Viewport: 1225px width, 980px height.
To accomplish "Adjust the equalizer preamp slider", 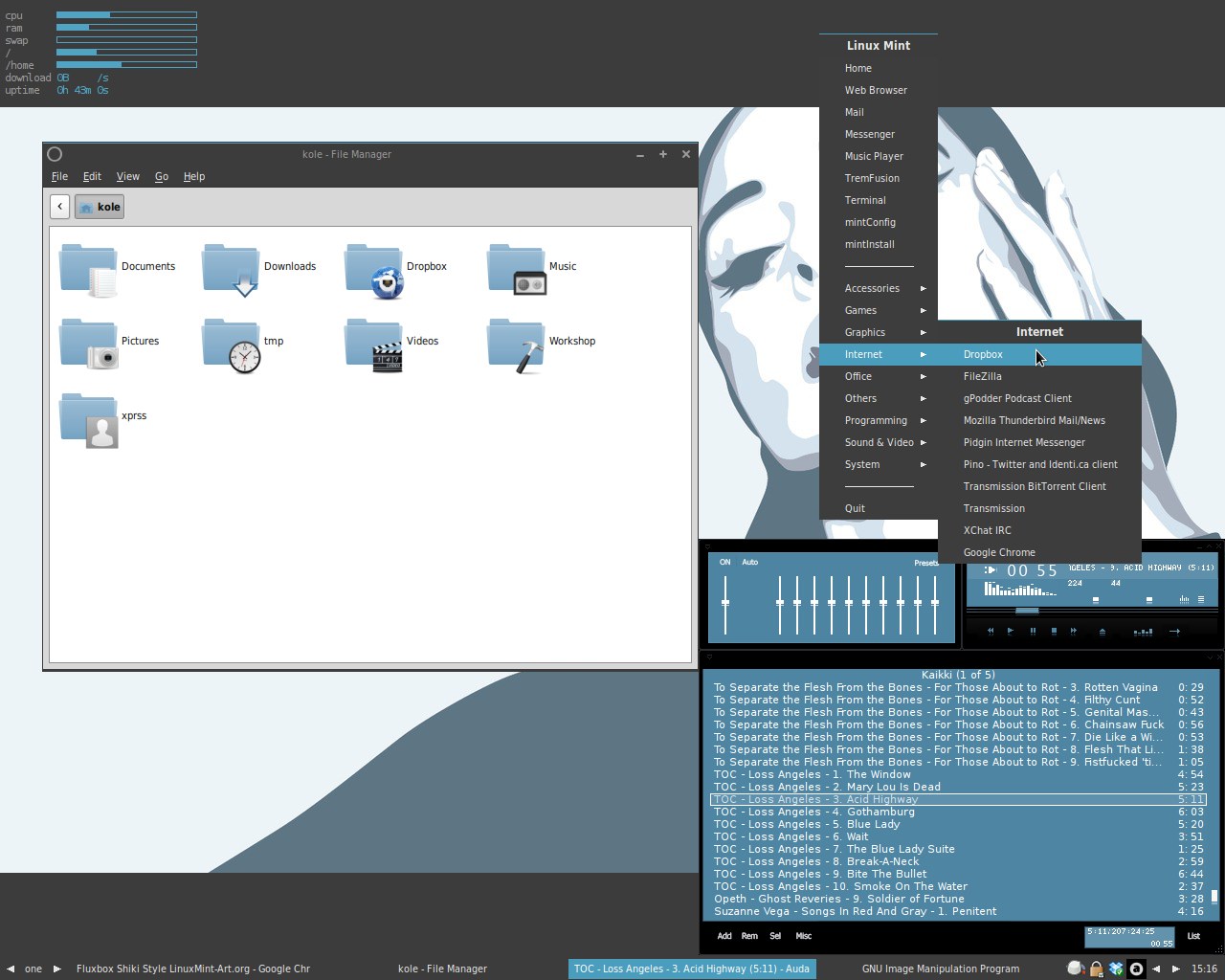I will tap(725, 604).
